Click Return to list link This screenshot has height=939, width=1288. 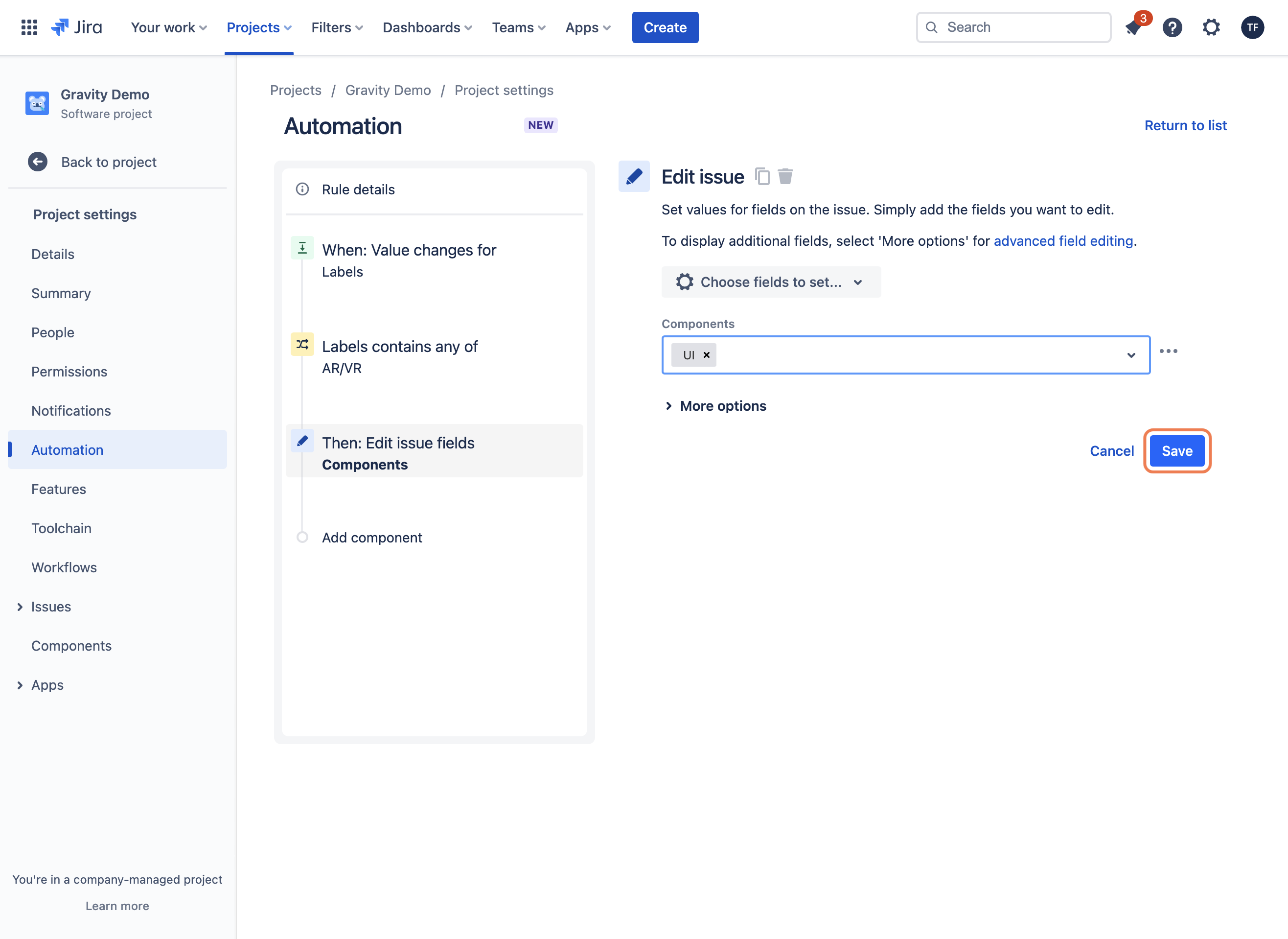(1185, 126)
